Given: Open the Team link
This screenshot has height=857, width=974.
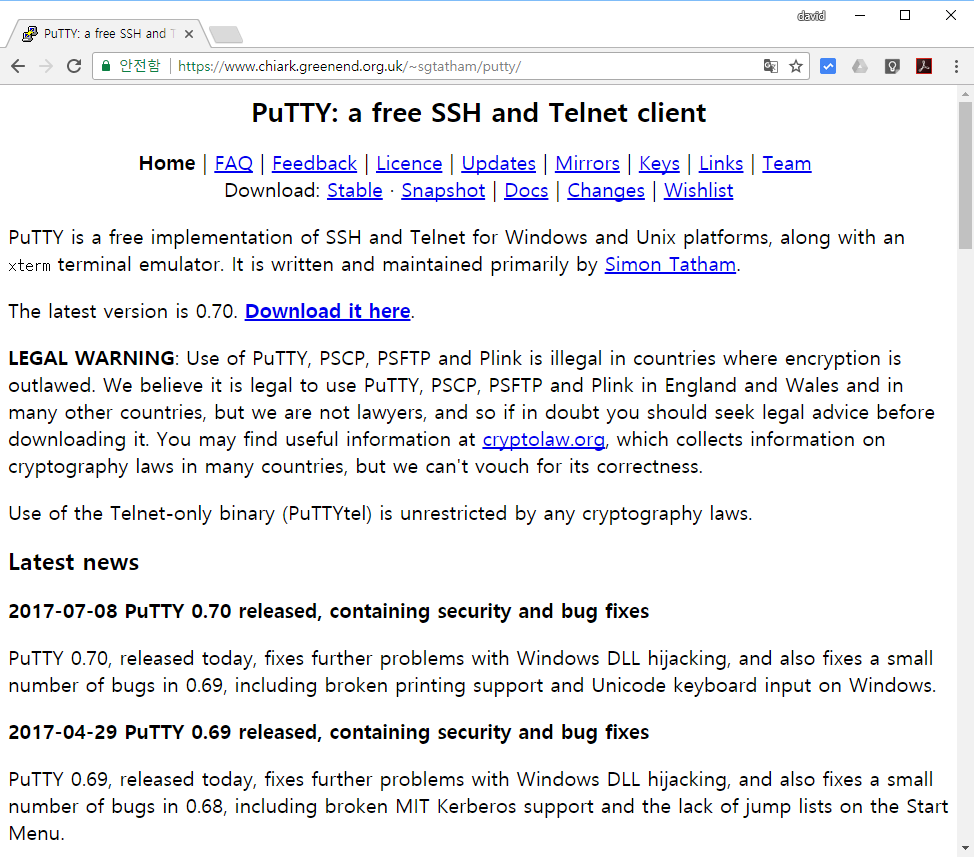Looking at the screenshot, I should click(x=787, y=163).
